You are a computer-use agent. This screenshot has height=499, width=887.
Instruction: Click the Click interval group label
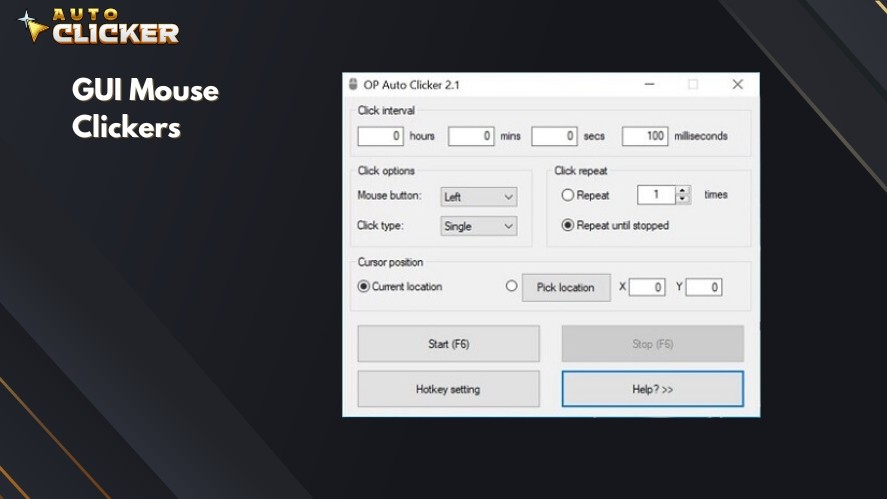tap(386, 110)
